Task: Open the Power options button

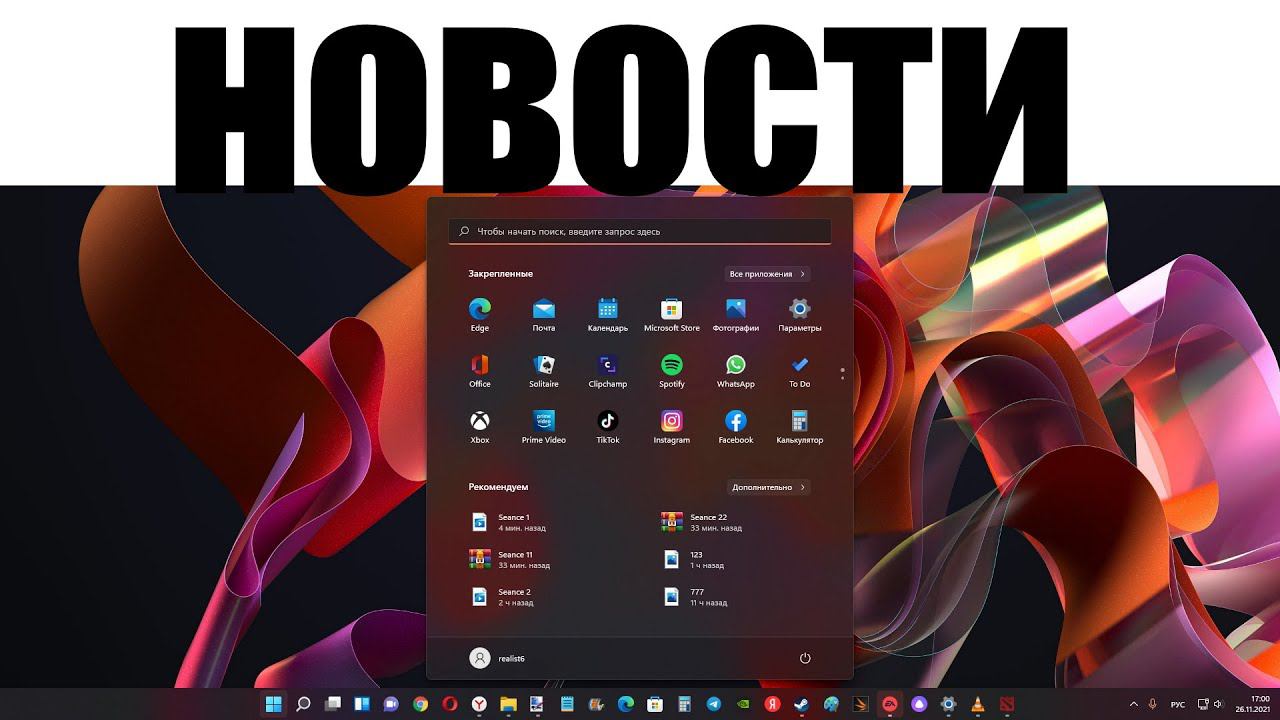Action: (x=805, y=658)
